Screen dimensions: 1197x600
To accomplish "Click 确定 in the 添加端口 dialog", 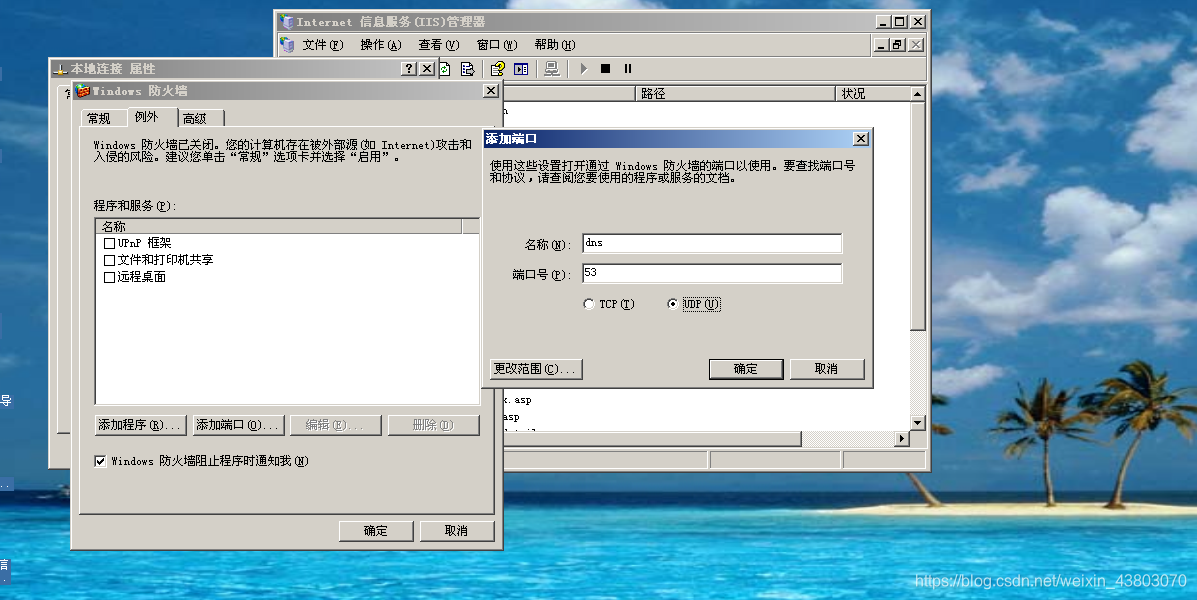I will [x=746, y=369].
